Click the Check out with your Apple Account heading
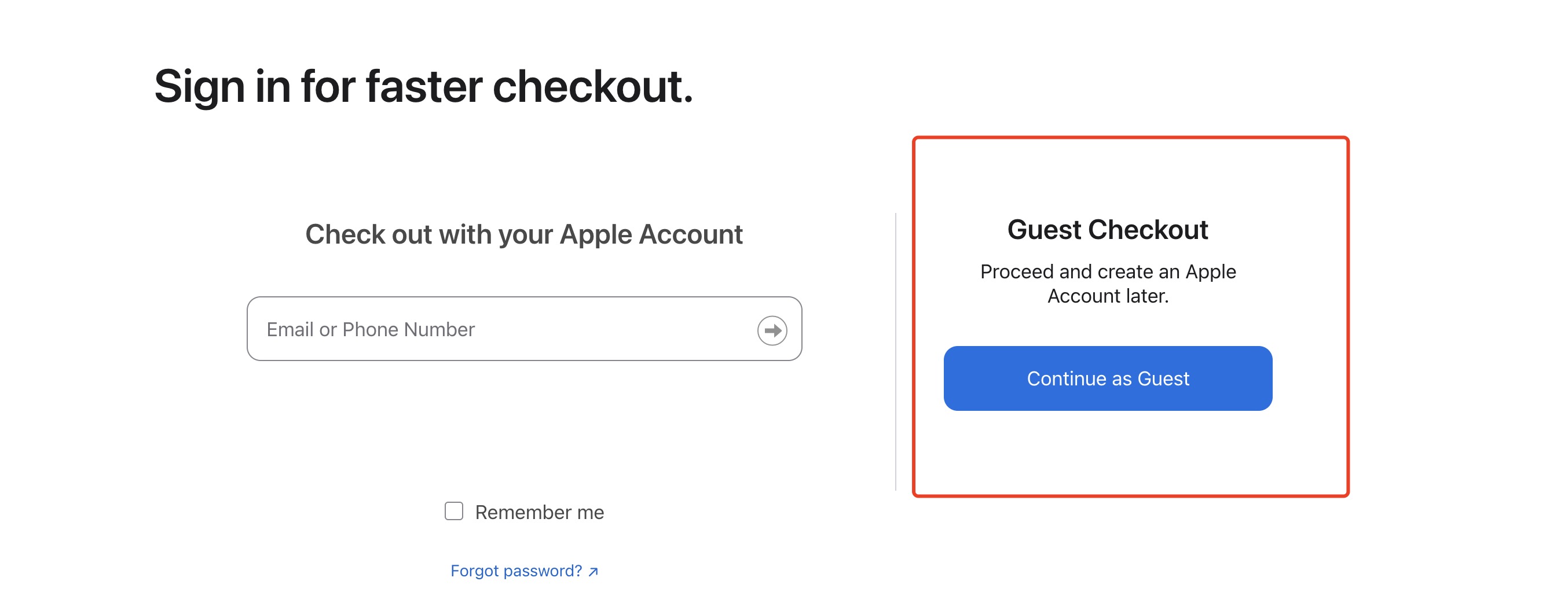This screenshot has width=1568, height=596. pyautogui.click(x=523, y=235)
